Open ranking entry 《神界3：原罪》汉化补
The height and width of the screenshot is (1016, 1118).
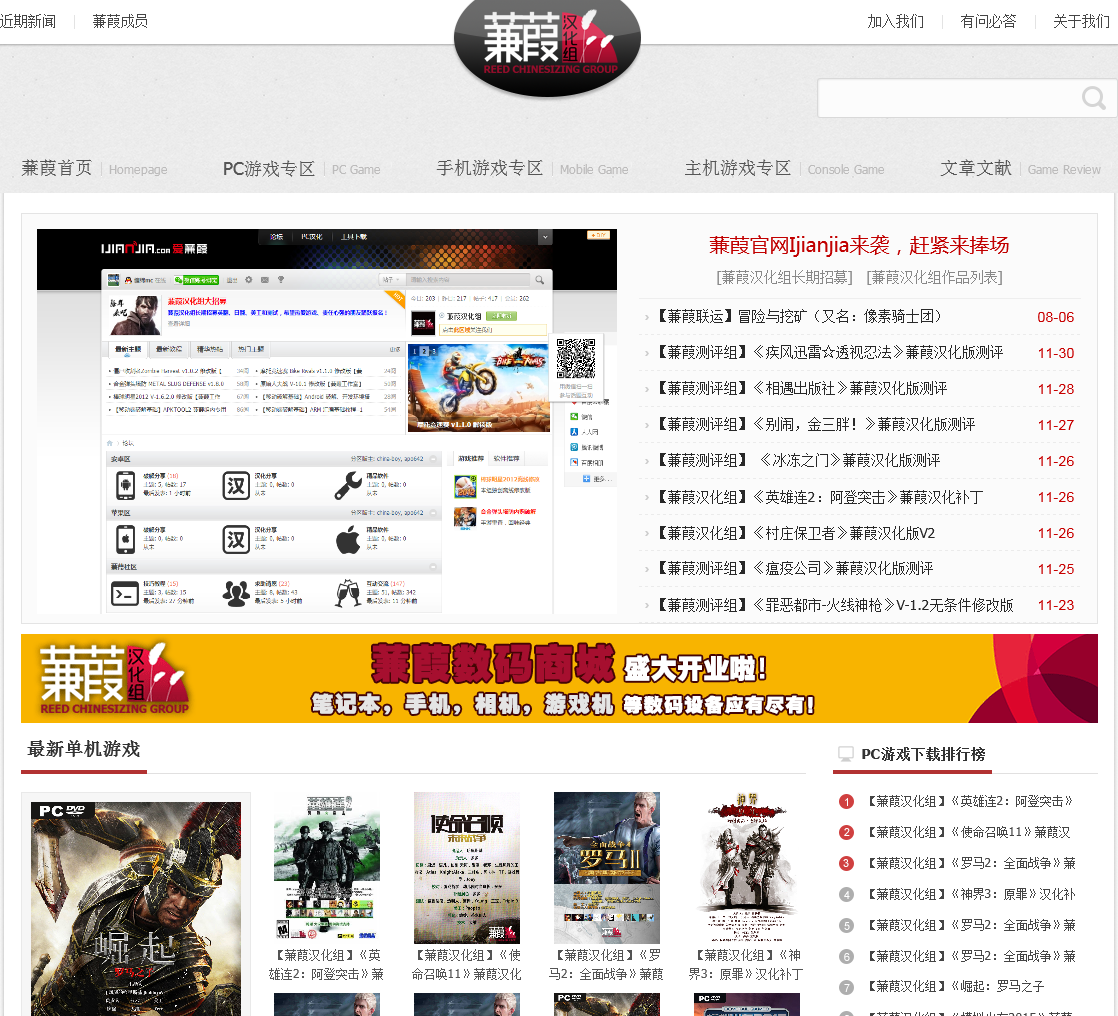coord(971,894)
